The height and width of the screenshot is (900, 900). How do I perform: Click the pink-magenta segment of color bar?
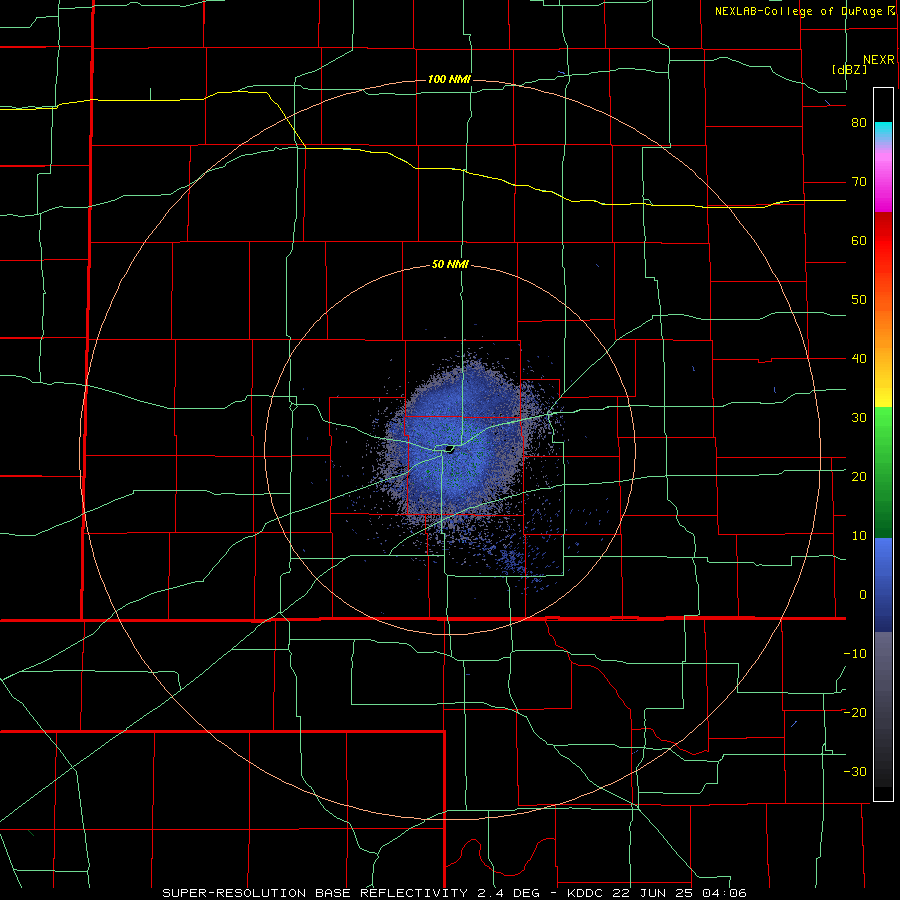coord(883,178)
